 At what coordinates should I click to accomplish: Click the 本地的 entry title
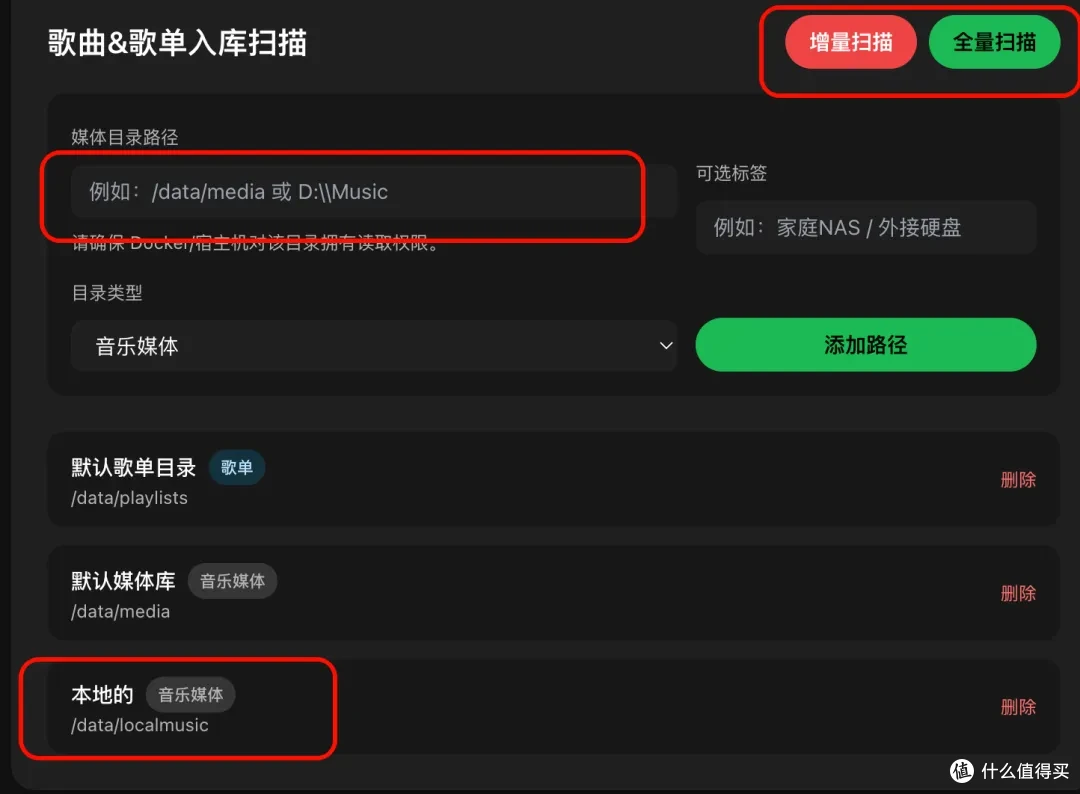pos(102,695)
